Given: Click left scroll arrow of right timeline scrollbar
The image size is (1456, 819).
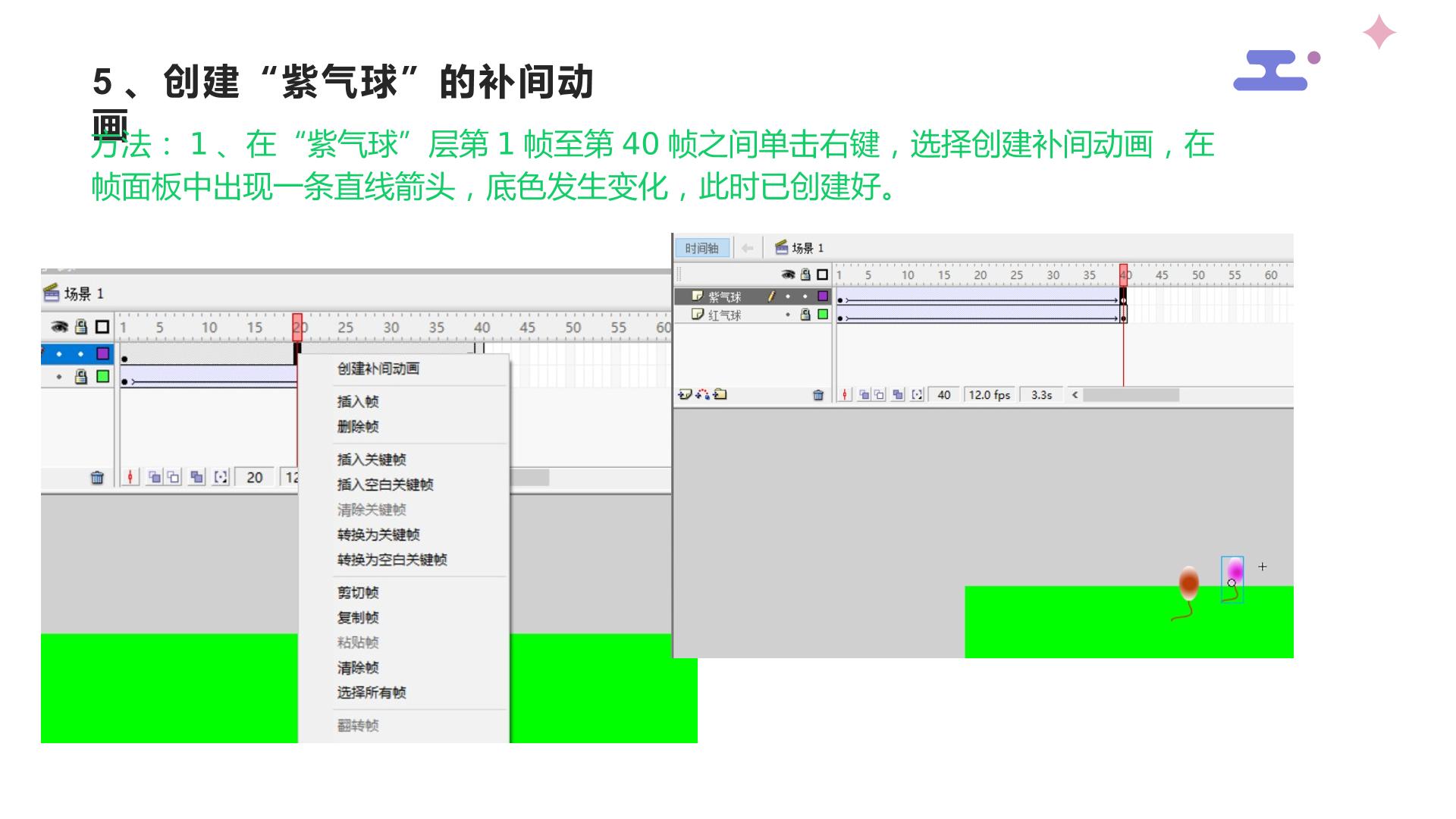Looking at the screenshot, I should point(1075,394).
